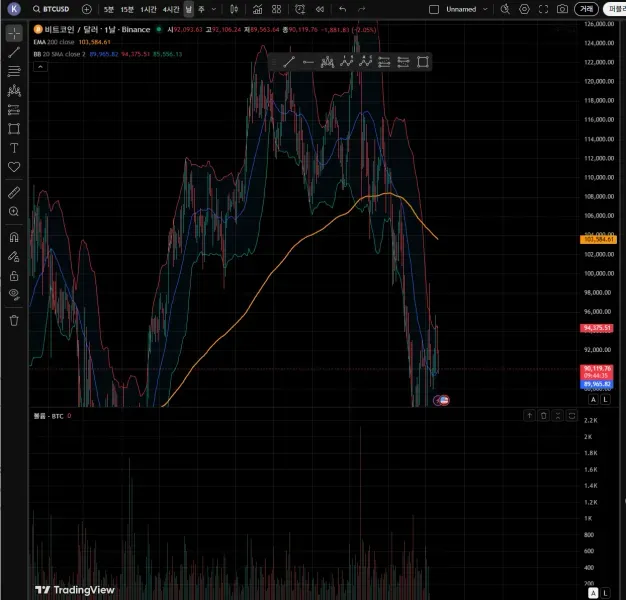The image size is (626, 600).
Task: Open the forecasting and position tools in sidebar
Action: click(x=14, y=110)
